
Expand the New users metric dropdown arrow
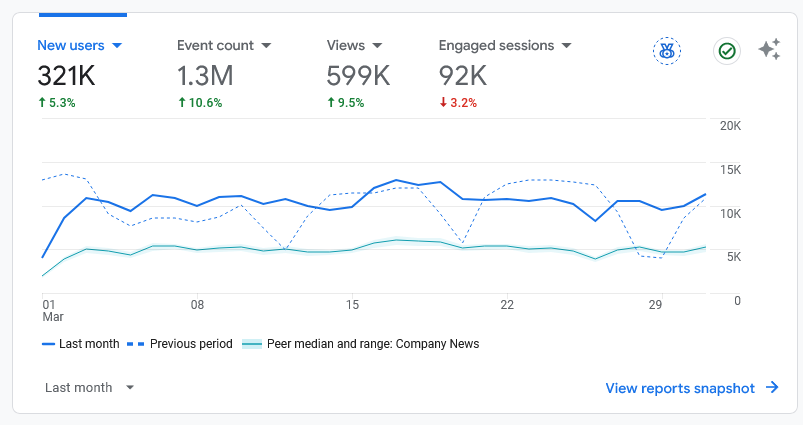point(117,46)
